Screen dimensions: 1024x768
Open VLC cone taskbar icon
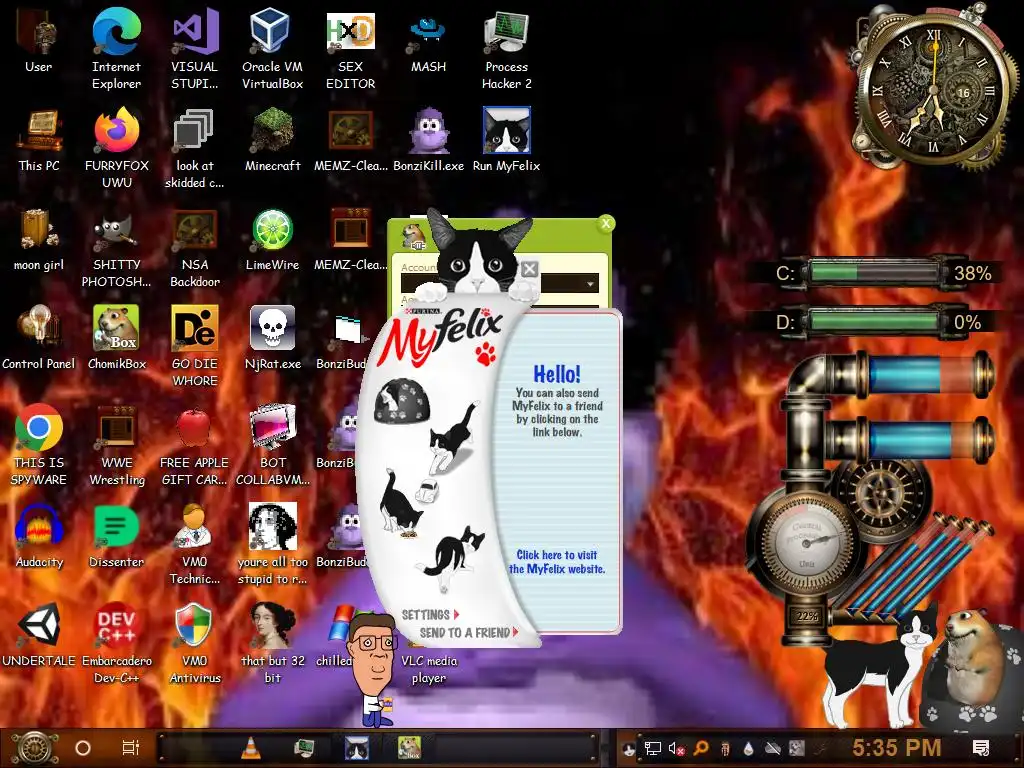pyautogui.click(x=251, y=748)
